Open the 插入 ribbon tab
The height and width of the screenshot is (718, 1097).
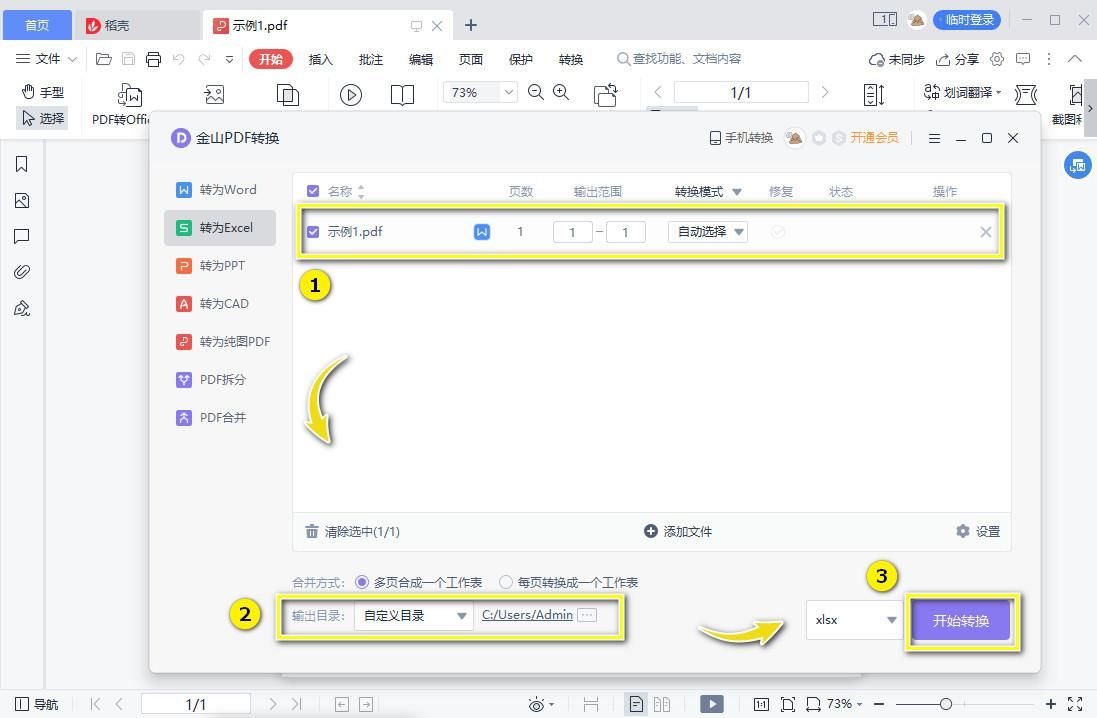coord(320,59)
